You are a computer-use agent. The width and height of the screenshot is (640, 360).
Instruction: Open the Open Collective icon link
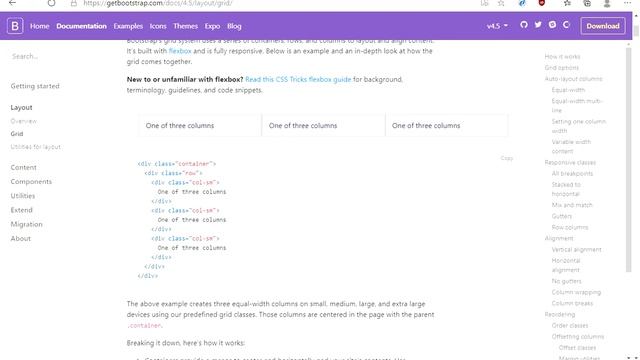click(567, 25)
